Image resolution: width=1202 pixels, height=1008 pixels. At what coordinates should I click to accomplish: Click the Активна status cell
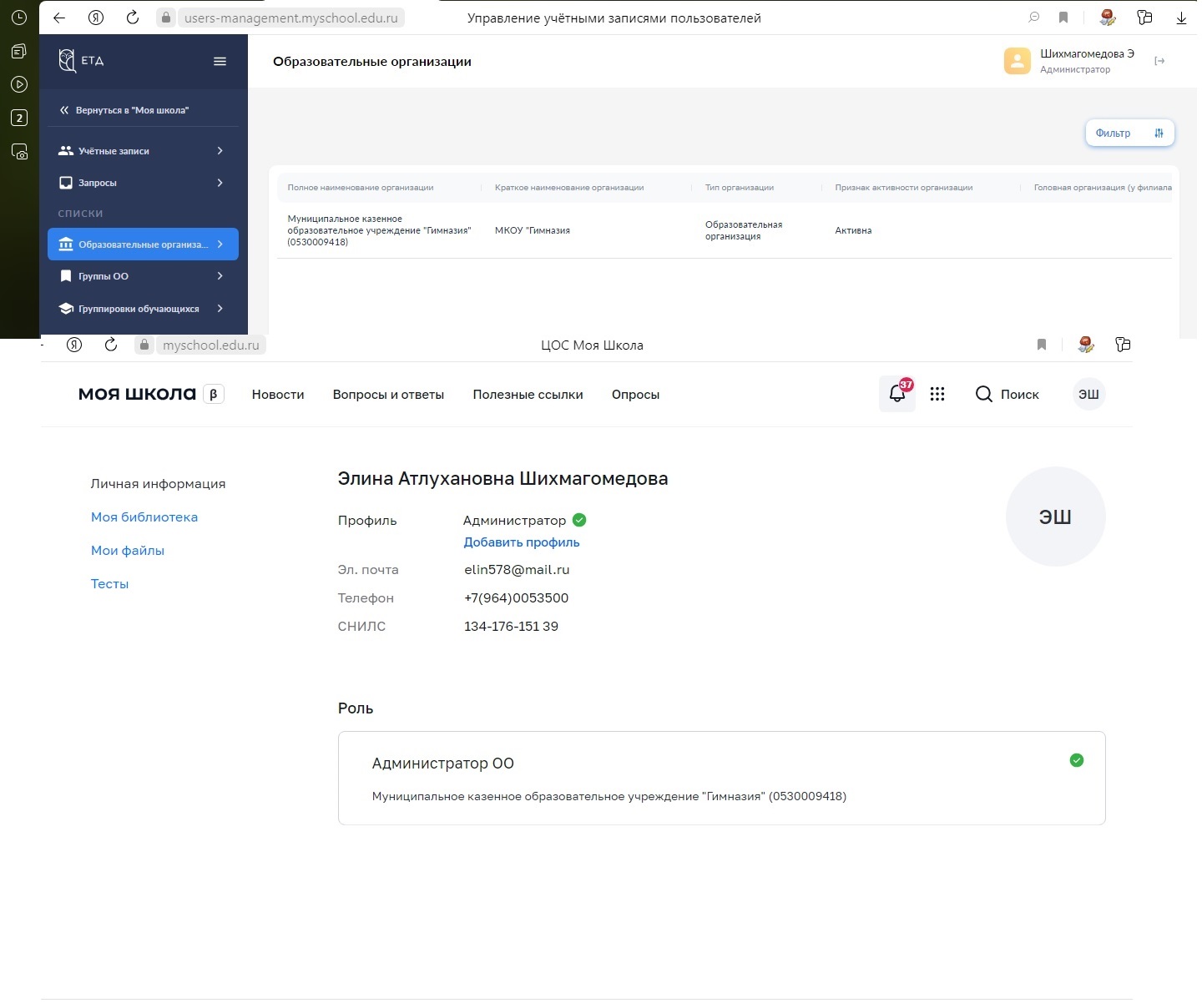tap(853, 230)
